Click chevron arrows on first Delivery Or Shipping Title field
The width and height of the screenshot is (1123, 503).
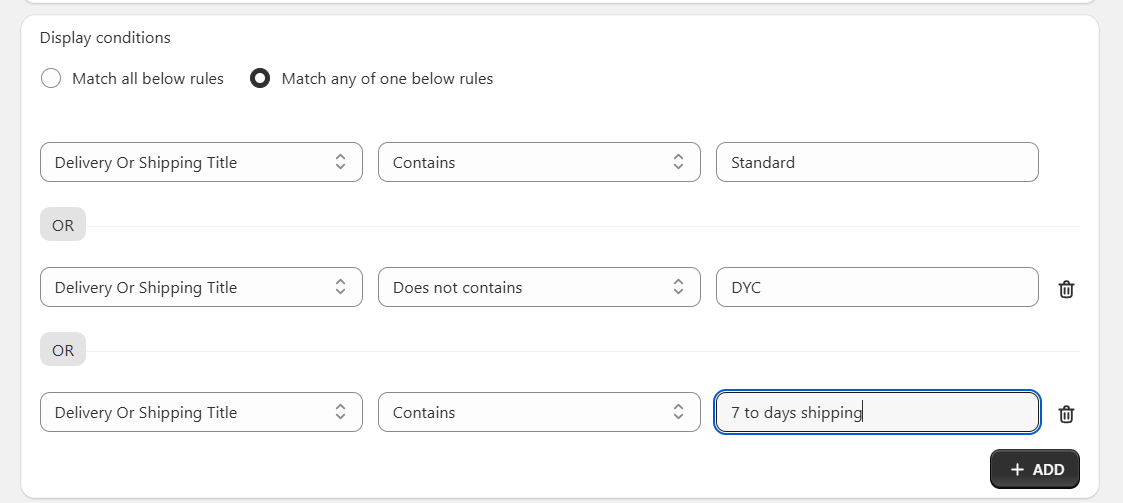[x=340, y=162]
